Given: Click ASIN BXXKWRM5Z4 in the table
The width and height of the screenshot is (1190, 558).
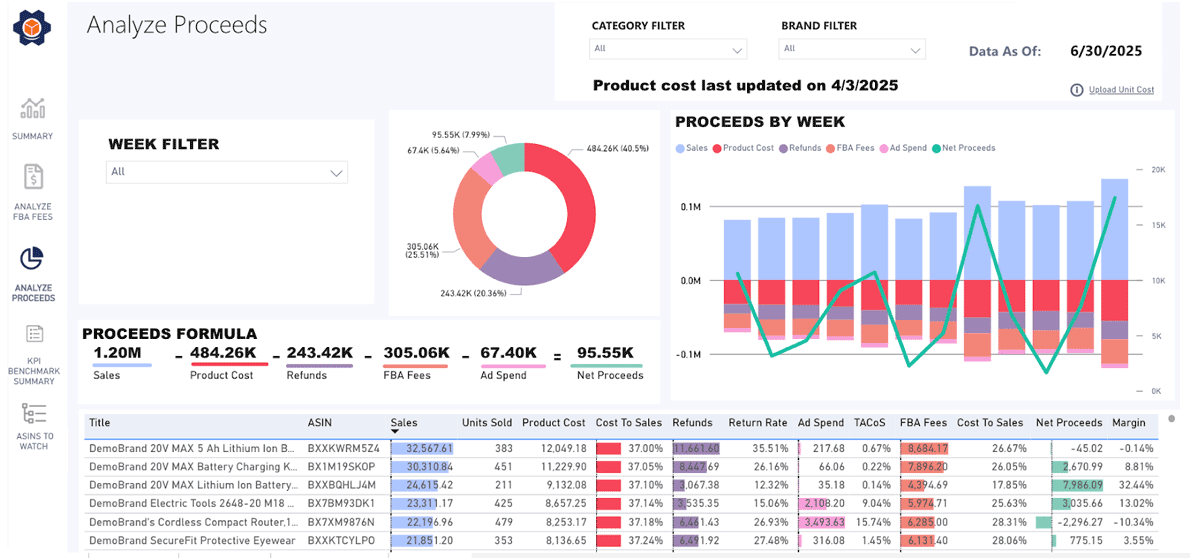Looking at the screenshot, I should tap(342, 449).
